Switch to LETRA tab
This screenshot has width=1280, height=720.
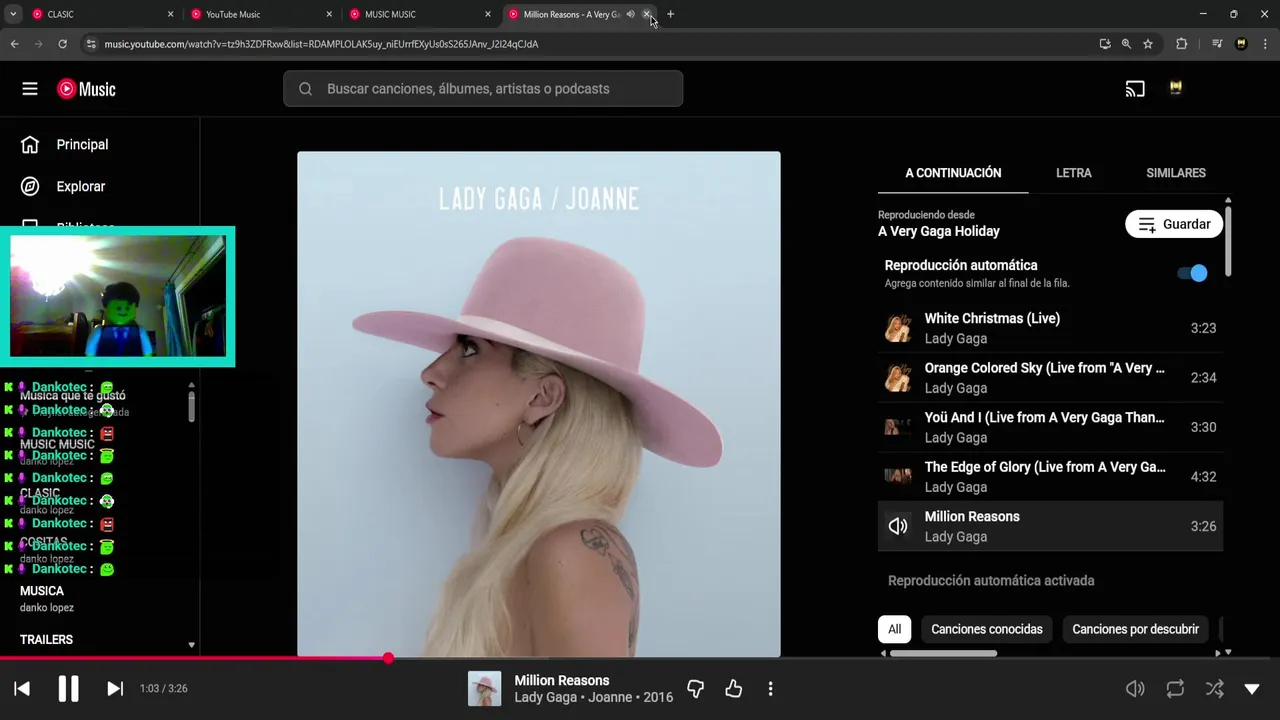click(1074, 173)
